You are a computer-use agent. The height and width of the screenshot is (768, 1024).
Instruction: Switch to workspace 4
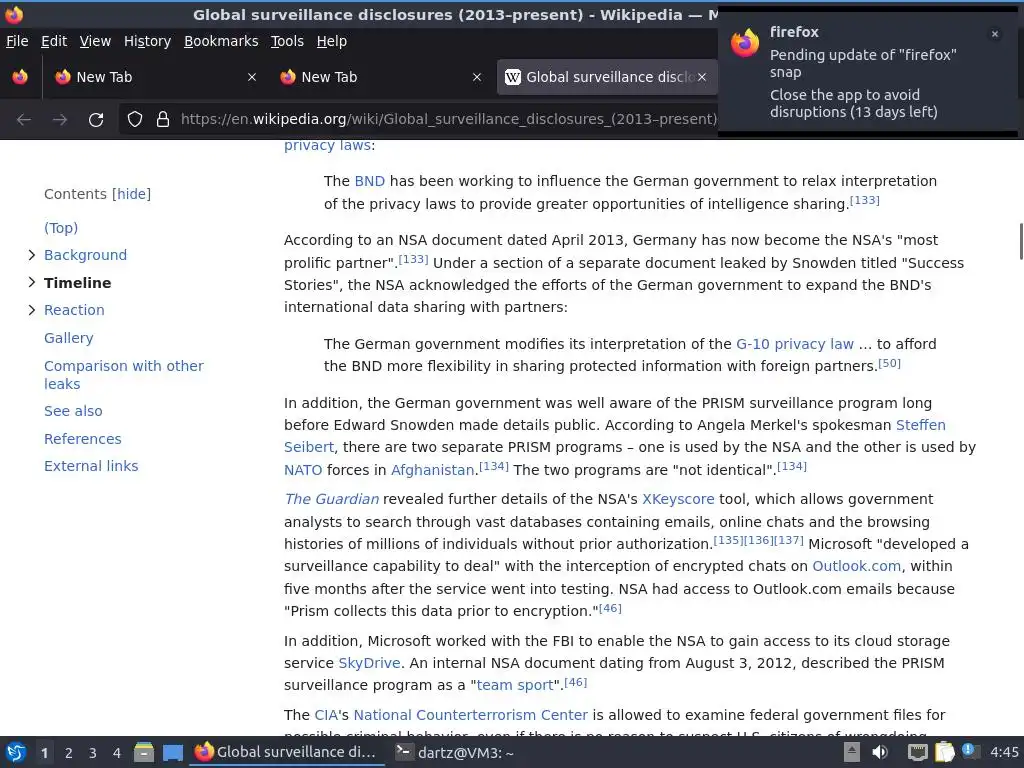click(116, 753)
